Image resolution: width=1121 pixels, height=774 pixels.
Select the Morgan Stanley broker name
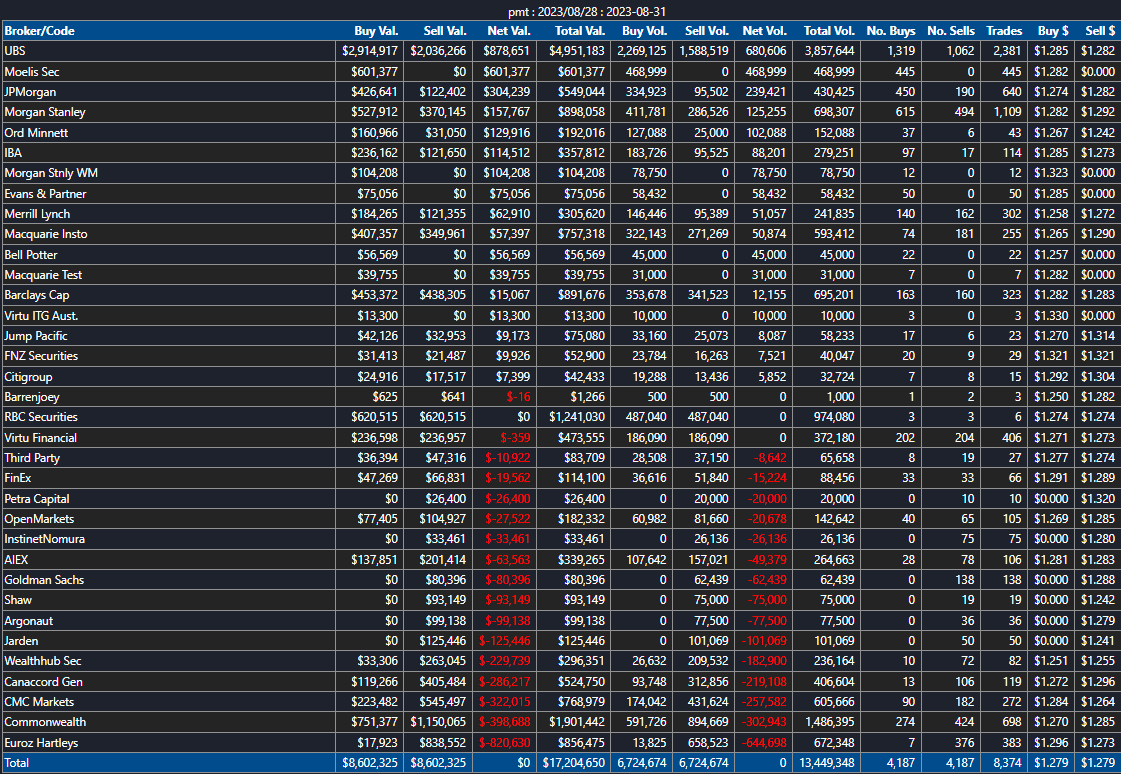click(x=45, y=112)
